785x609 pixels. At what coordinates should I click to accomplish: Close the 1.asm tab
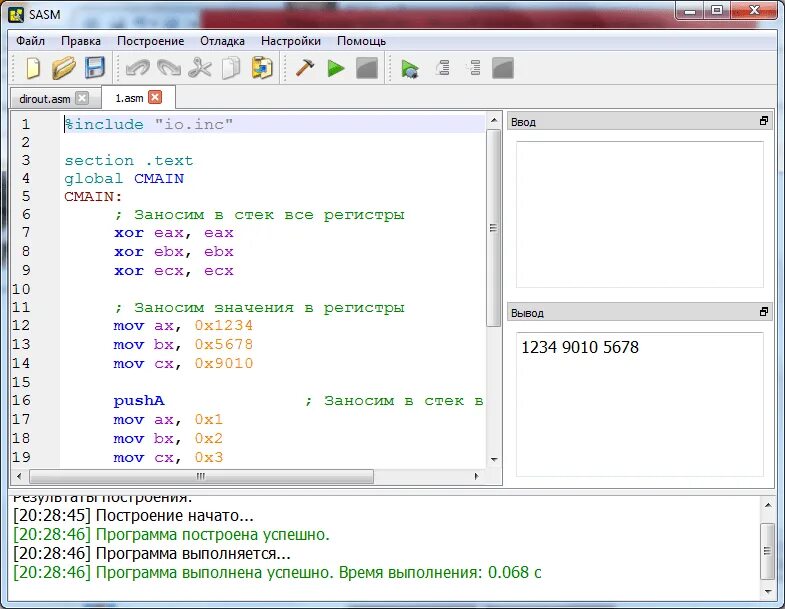click(x=155, y=97)
